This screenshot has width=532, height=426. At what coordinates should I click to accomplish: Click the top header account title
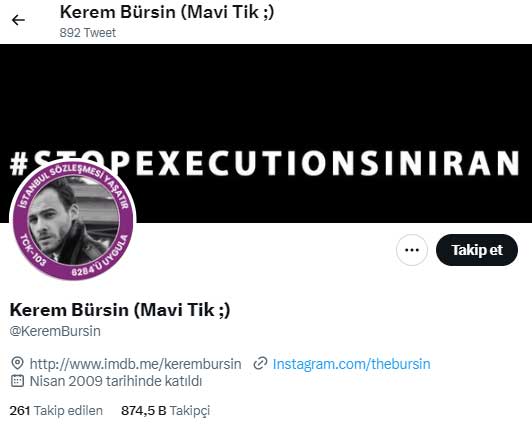[x=167, y=12]
